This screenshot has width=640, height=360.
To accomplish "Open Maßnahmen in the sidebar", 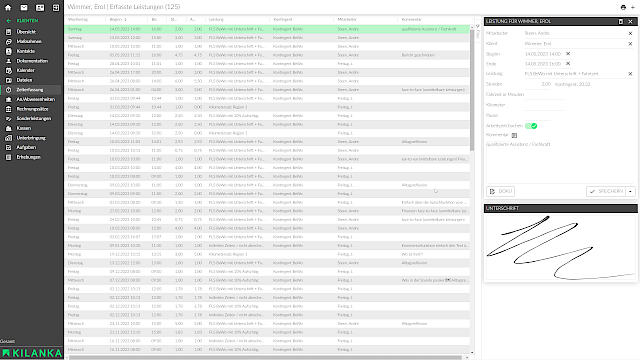I will click(x=29, y=42).
